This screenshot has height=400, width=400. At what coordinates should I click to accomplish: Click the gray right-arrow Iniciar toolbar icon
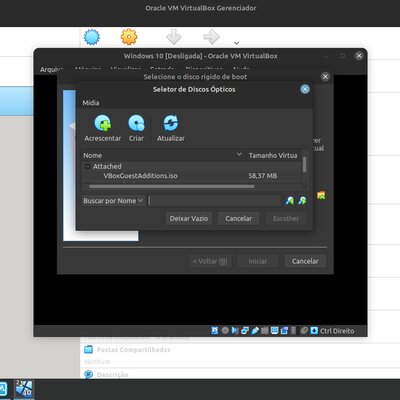[x=211, y=37]
